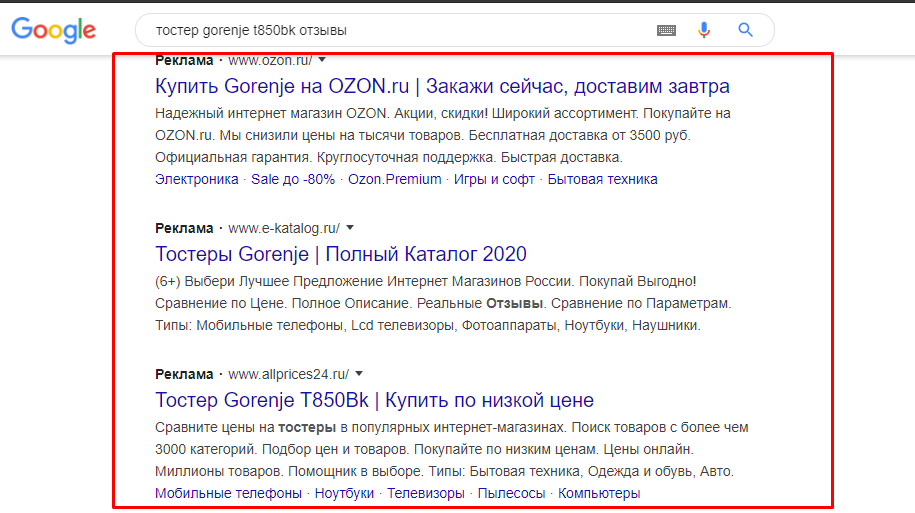Open the 'Тостер Gorenje T850Bk' ad title
915x513 pixels.
[375, 400]
